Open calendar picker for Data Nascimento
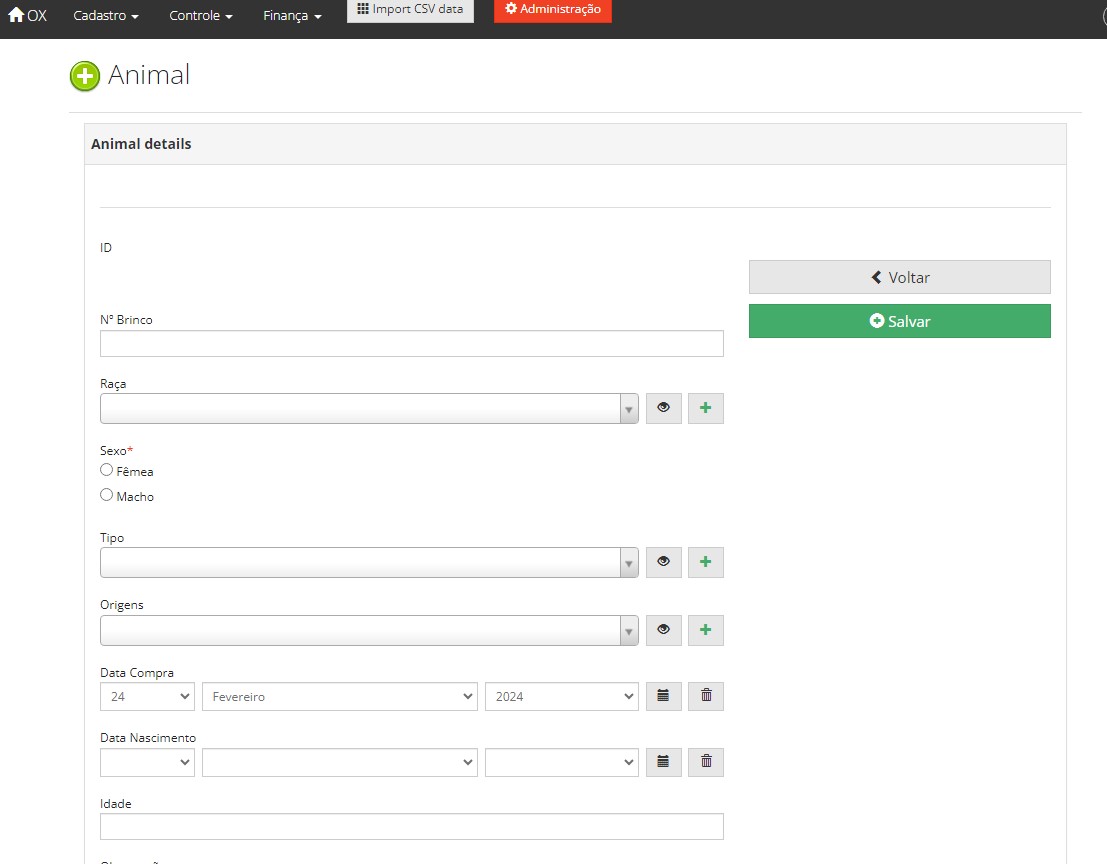This screenshot has height=864, width=1107. click(x=663, y=762)
